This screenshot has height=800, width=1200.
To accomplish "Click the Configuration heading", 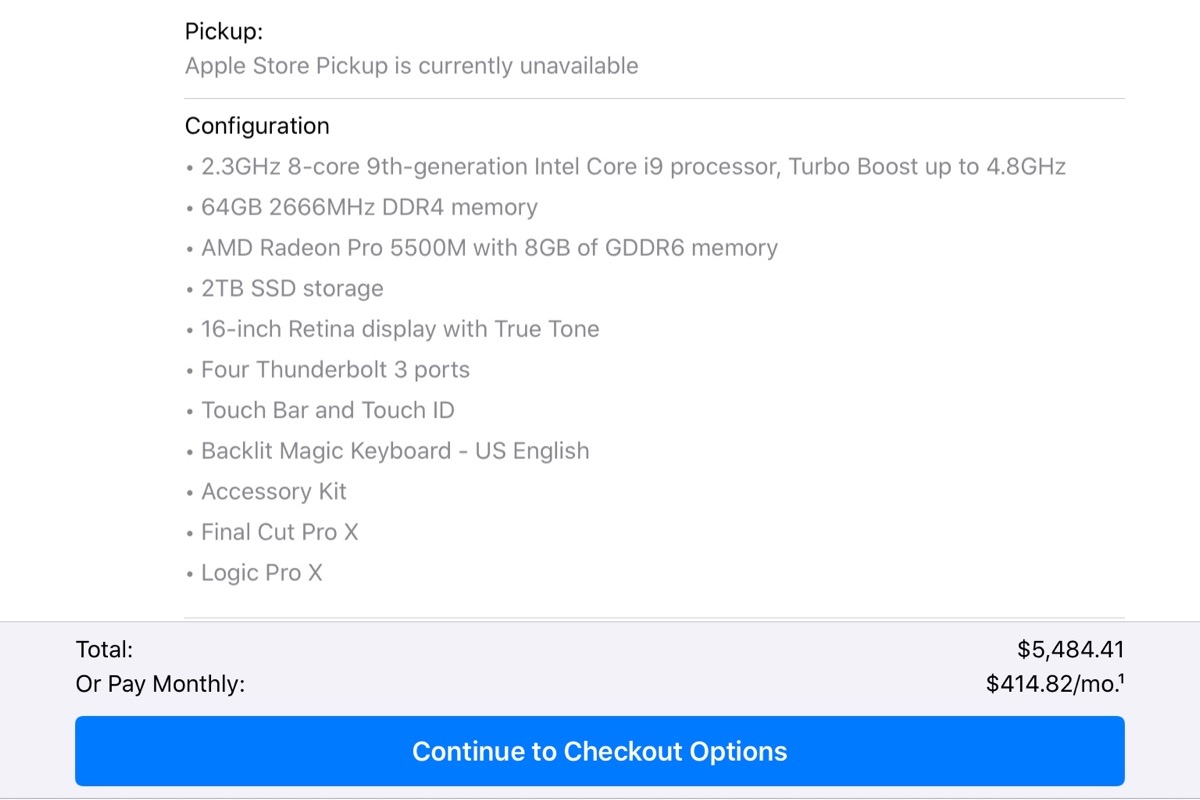I will [x=257, y=126].
